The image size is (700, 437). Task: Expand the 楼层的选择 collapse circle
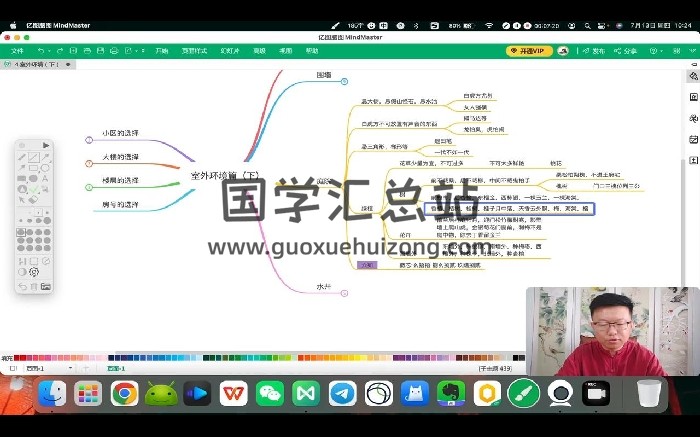tap(89, 187)
